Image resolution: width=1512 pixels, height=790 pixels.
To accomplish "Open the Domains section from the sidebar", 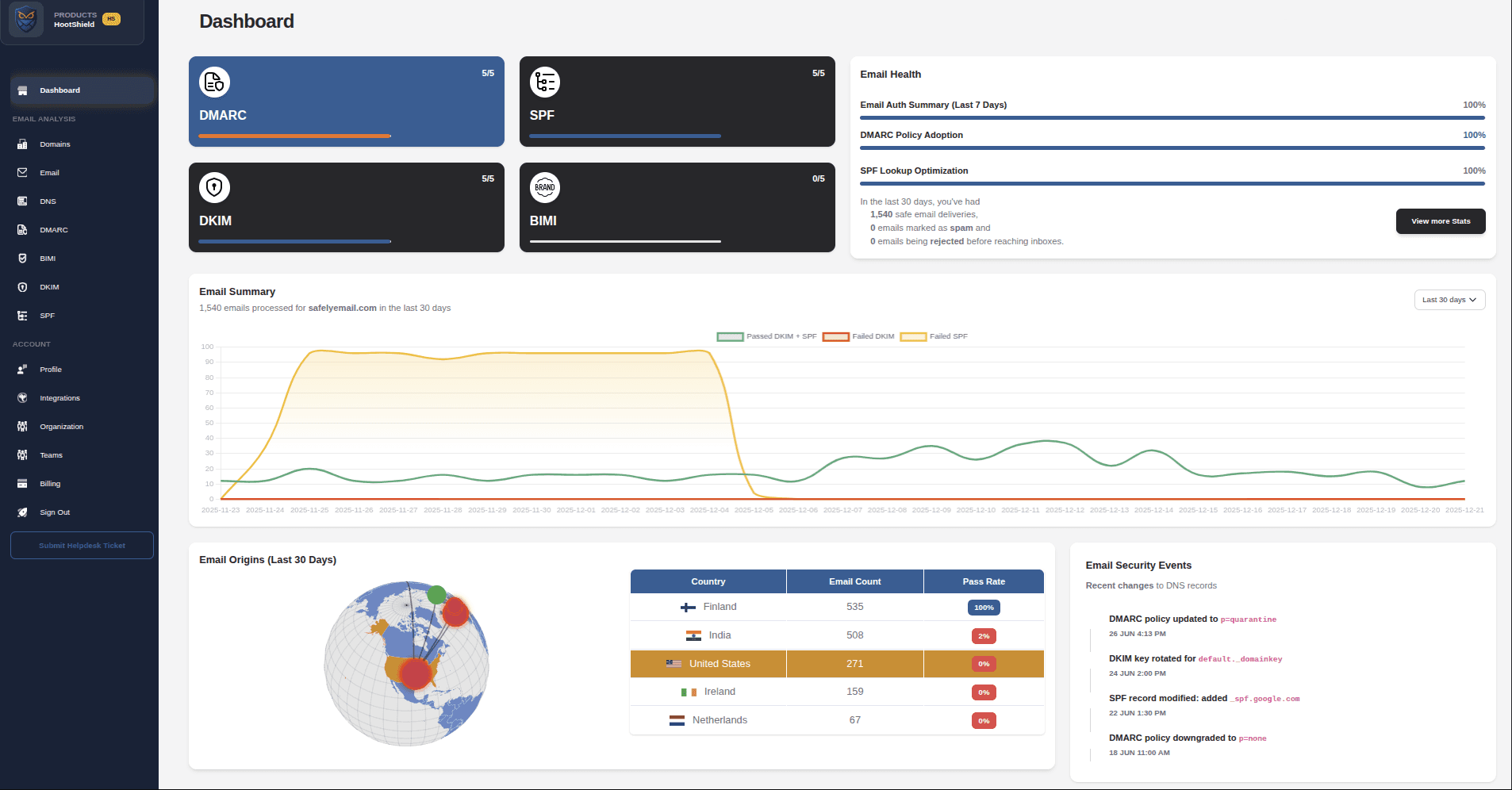I will pyautogui.click(x=54, y=144).
